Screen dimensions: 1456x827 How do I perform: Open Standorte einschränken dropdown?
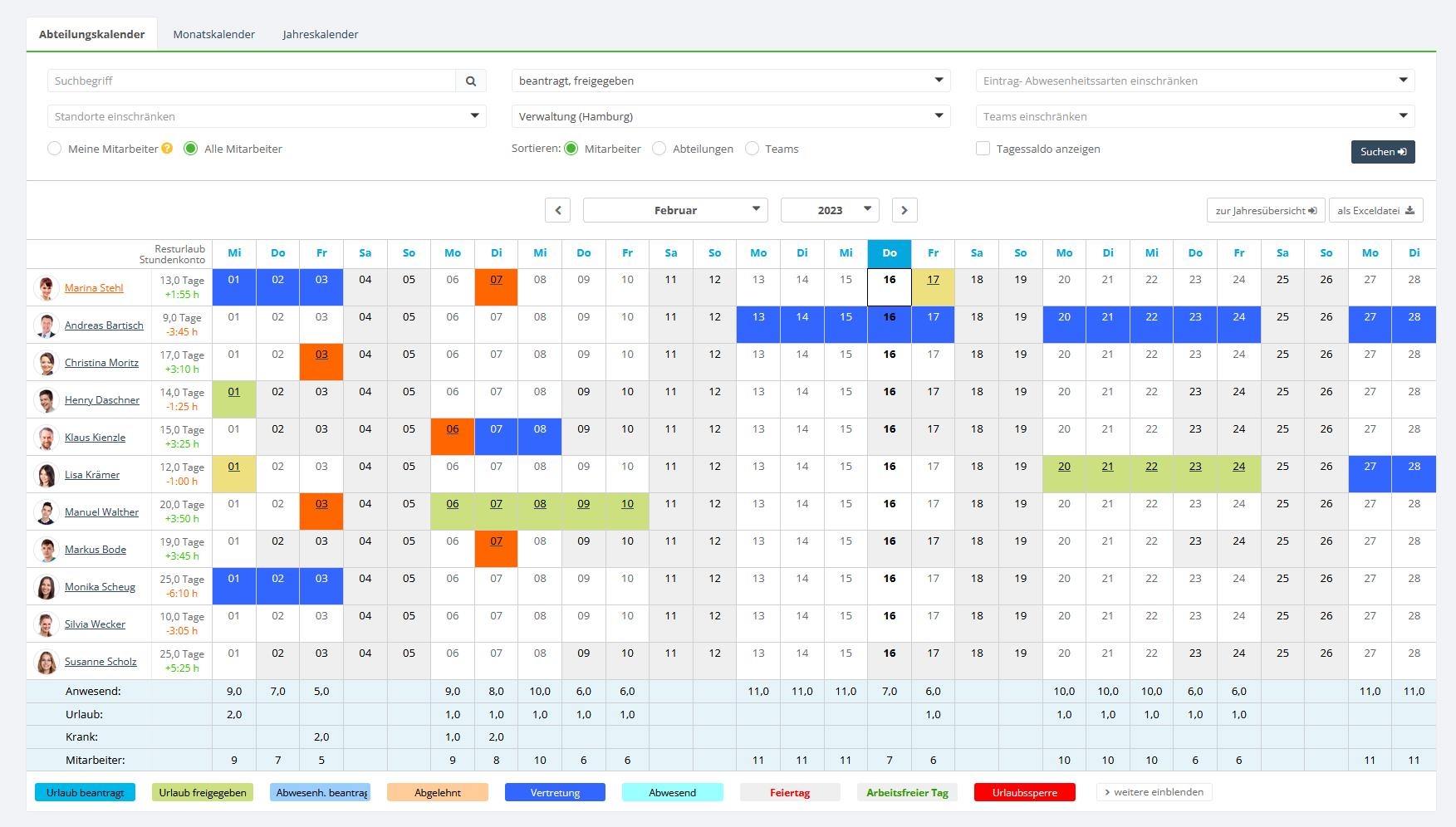click(x=267, y=116)
